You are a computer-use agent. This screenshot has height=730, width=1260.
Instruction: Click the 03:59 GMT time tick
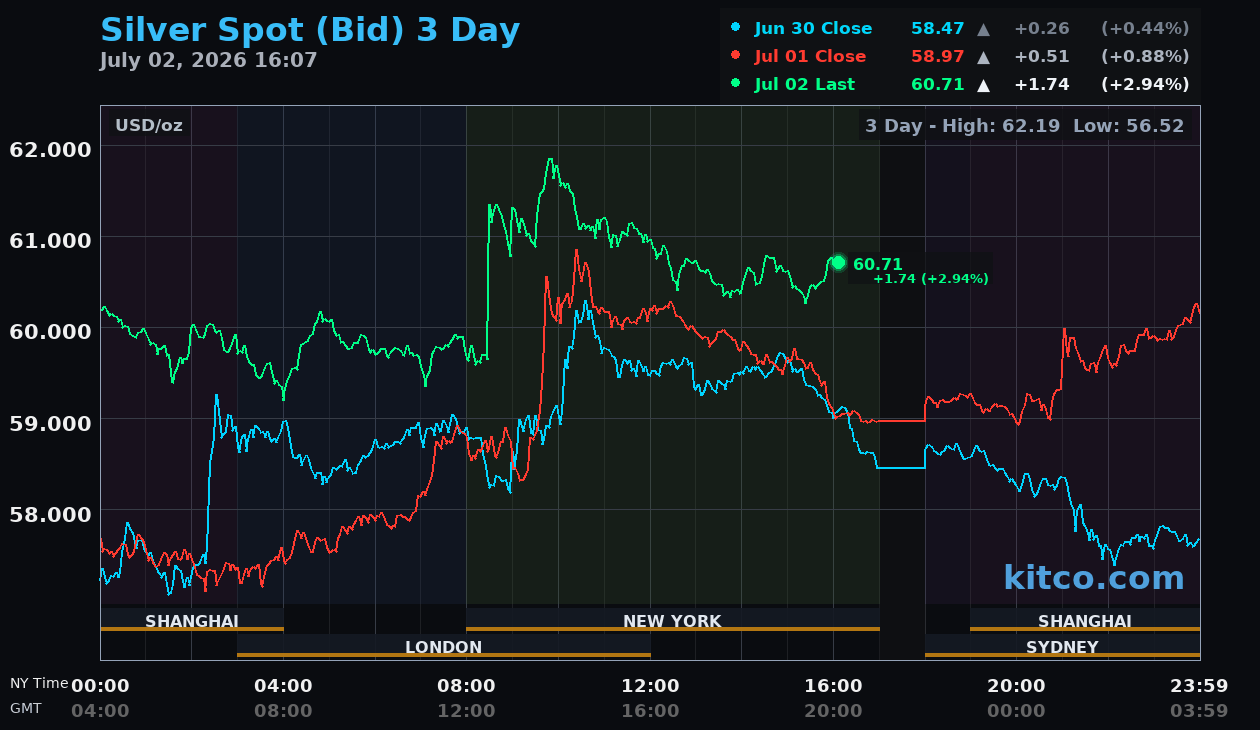[1199, 711]
